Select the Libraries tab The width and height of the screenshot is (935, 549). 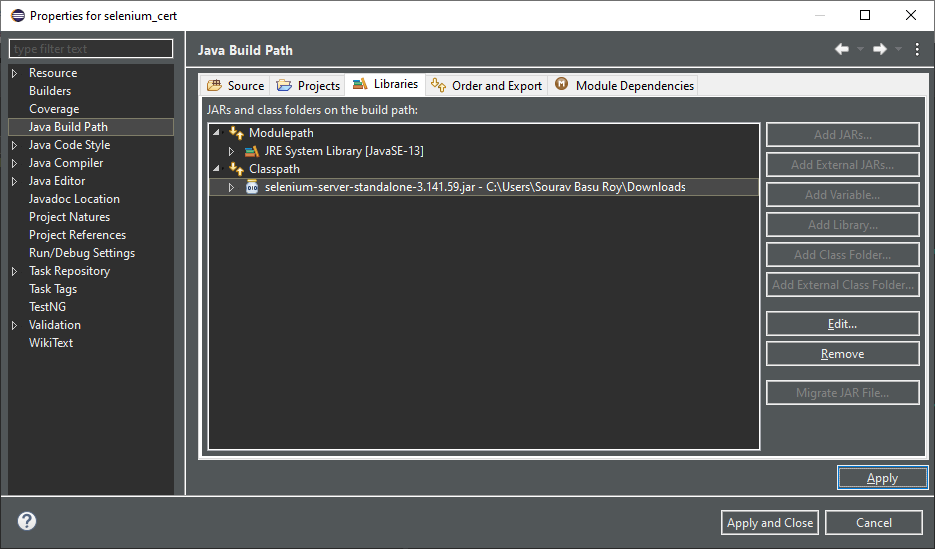pyautogui.click(x=385, y=84)
